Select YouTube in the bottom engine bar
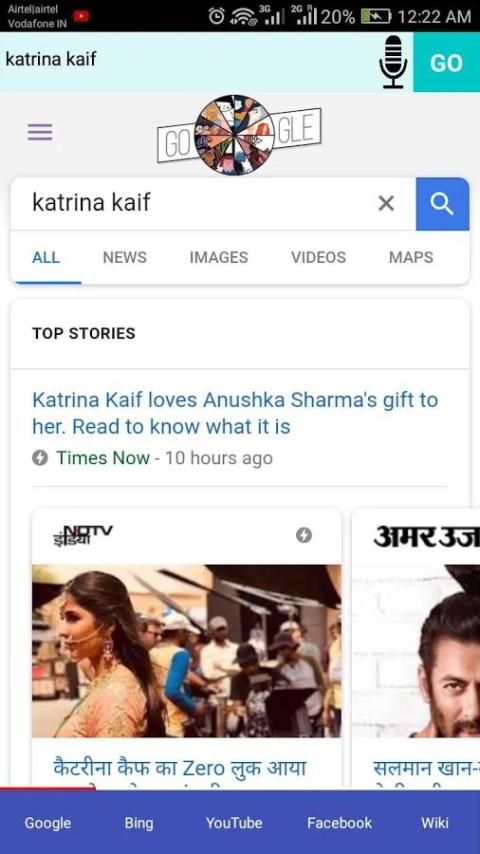Image resolution: width=480 pixels, height=854 pixels. point(234,823)
